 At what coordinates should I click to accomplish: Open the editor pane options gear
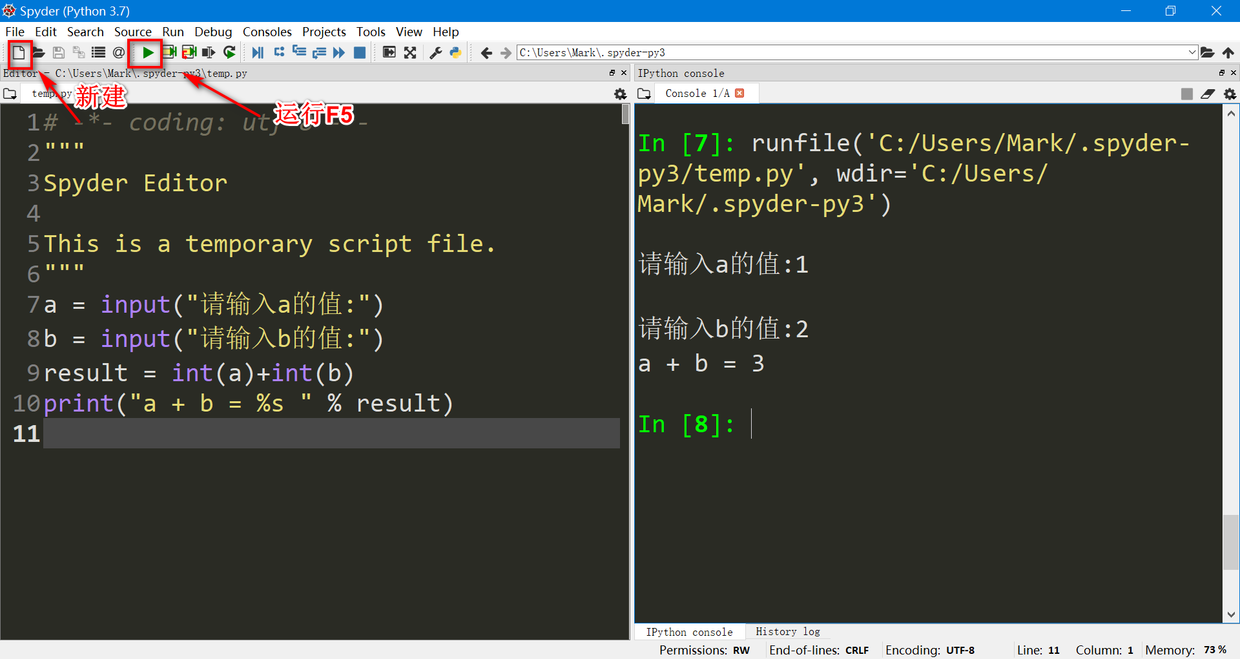point(620,93)
